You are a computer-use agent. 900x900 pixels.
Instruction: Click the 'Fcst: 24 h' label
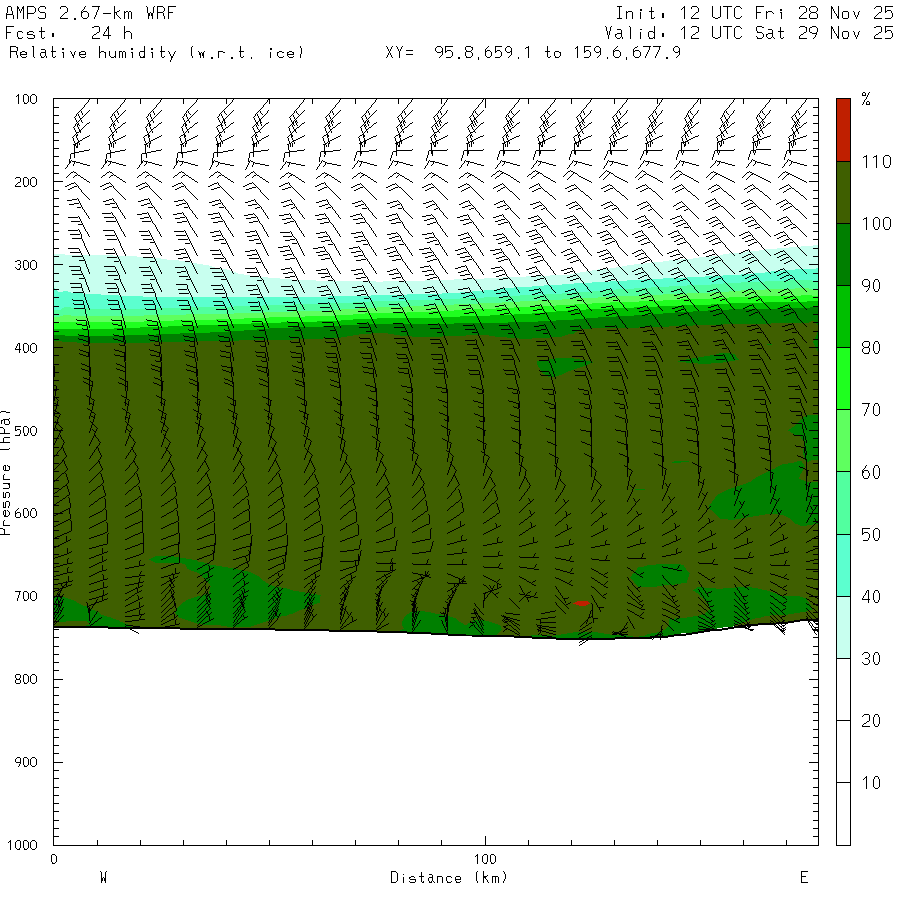(x=69, y=33)
